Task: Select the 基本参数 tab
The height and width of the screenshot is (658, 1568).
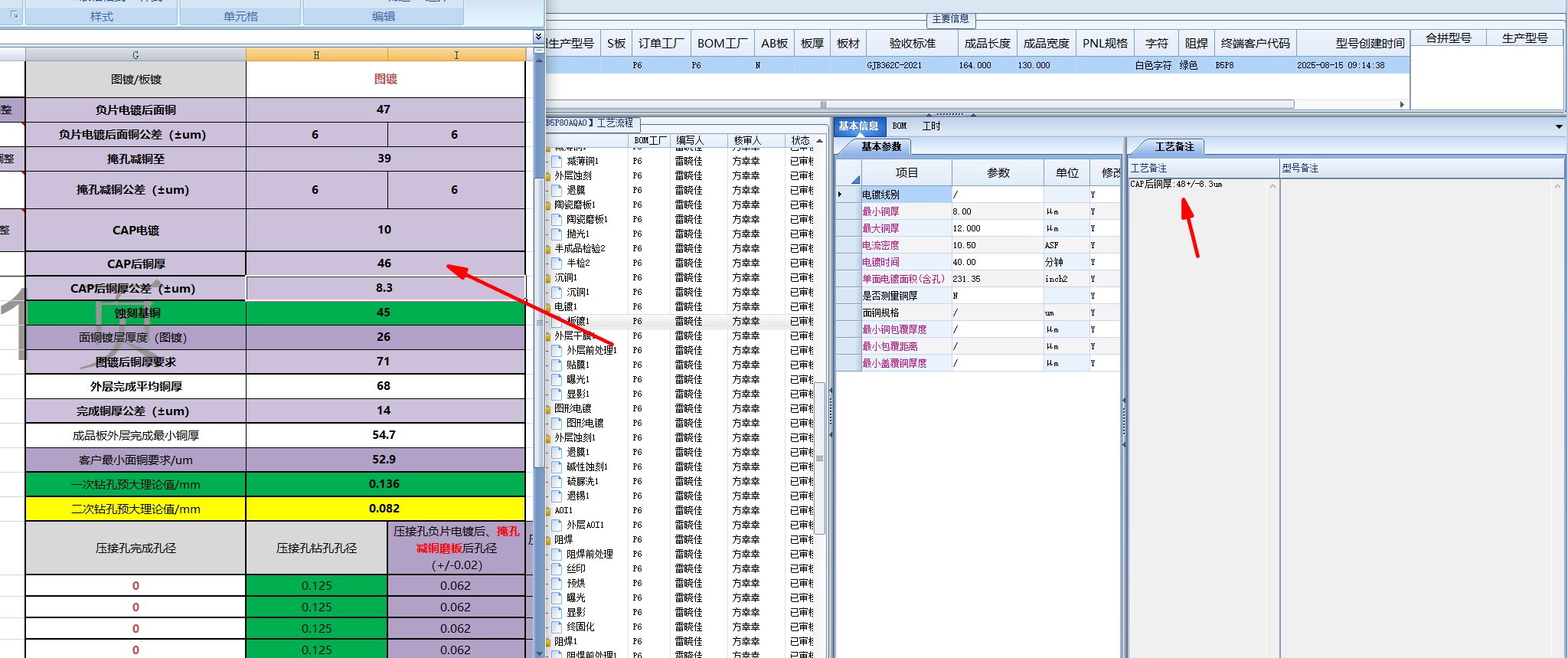Action: click(880, 147)
